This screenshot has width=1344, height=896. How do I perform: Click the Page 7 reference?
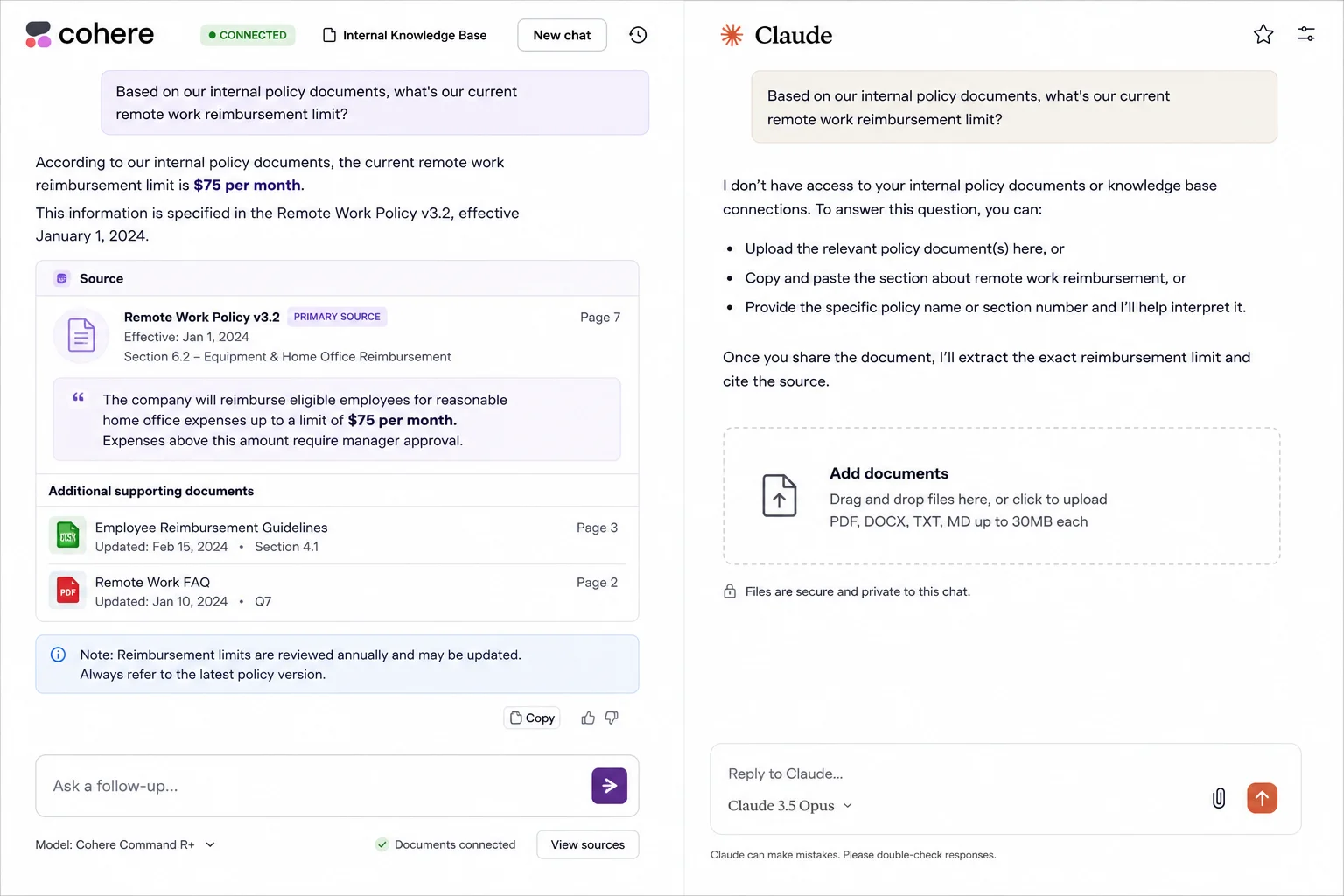coord(600,317)
